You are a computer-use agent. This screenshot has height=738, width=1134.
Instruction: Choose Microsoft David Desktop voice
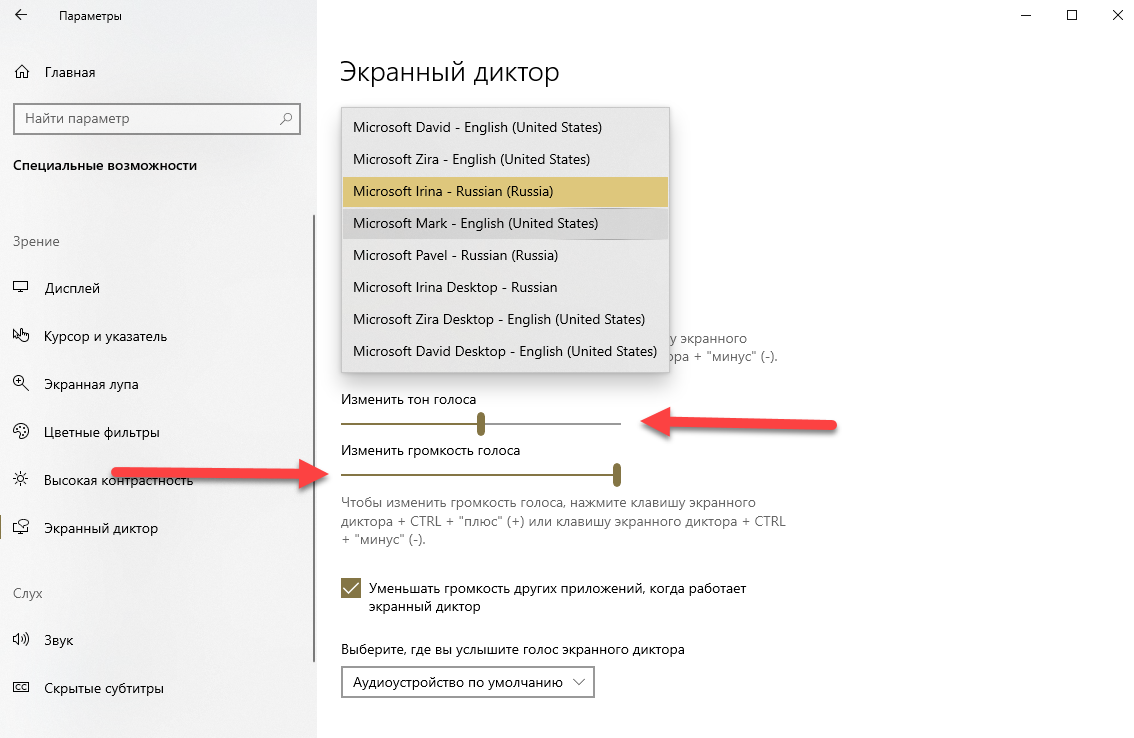(x=505, y=351)
